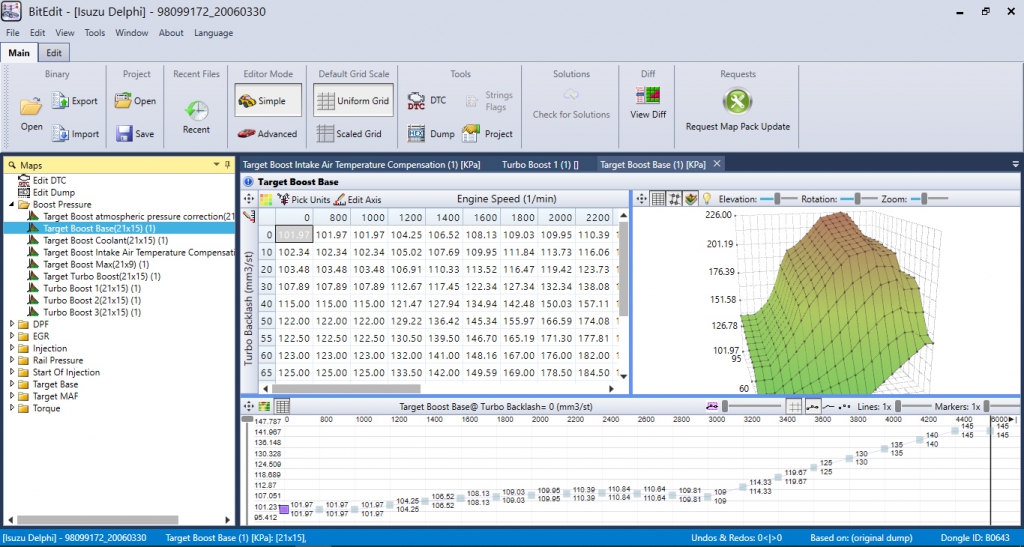Viewport: 1024px width, 547px height.
Task: Click Request Map Pack Update icon
Action: pos(737,101)
